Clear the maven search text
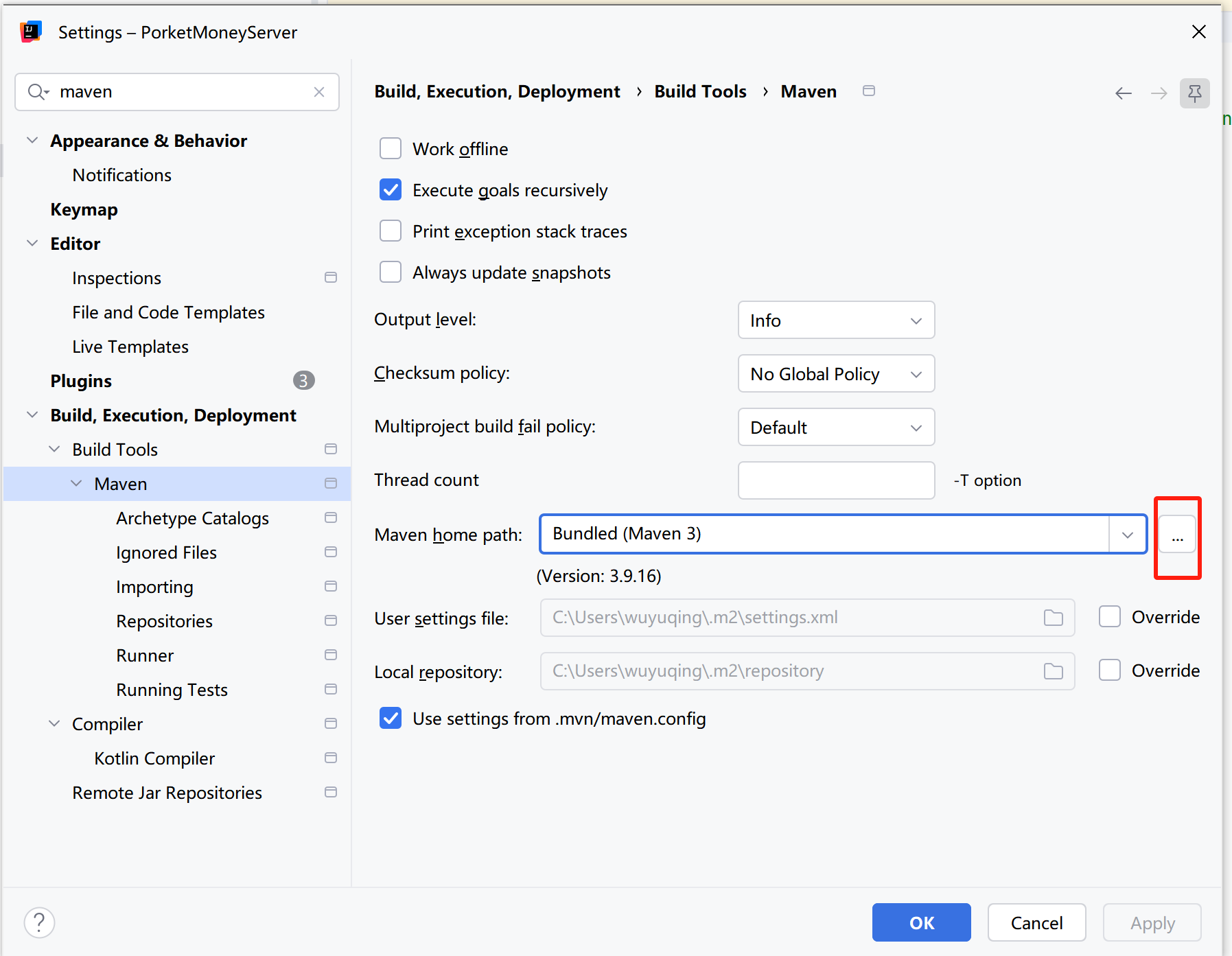Image resolution: width=1232 pixels, height=956 pixels. [x=319, y=92]
